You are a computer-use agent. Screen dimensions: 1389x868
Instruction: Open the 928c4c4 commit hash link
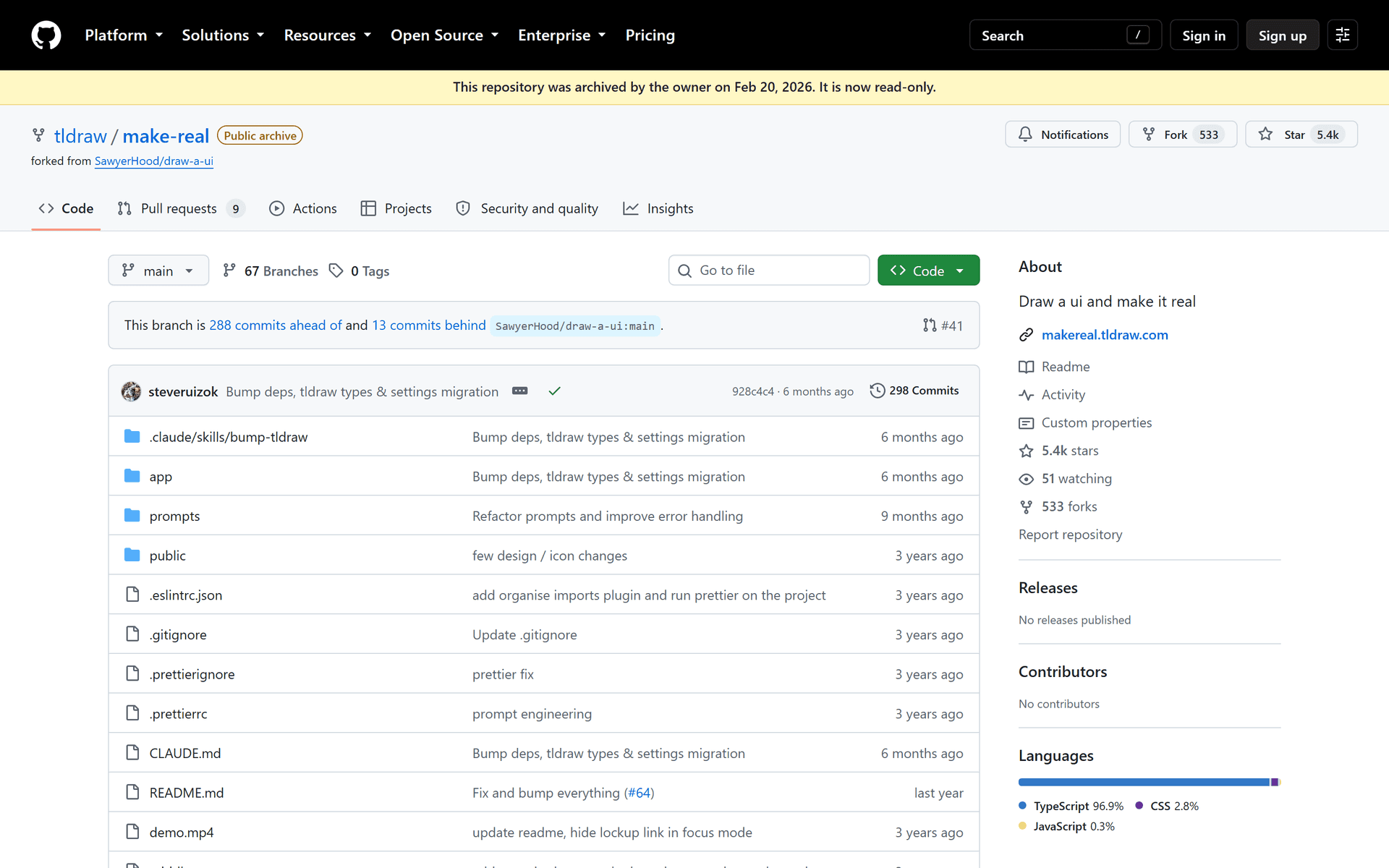(x=753, y=391)
